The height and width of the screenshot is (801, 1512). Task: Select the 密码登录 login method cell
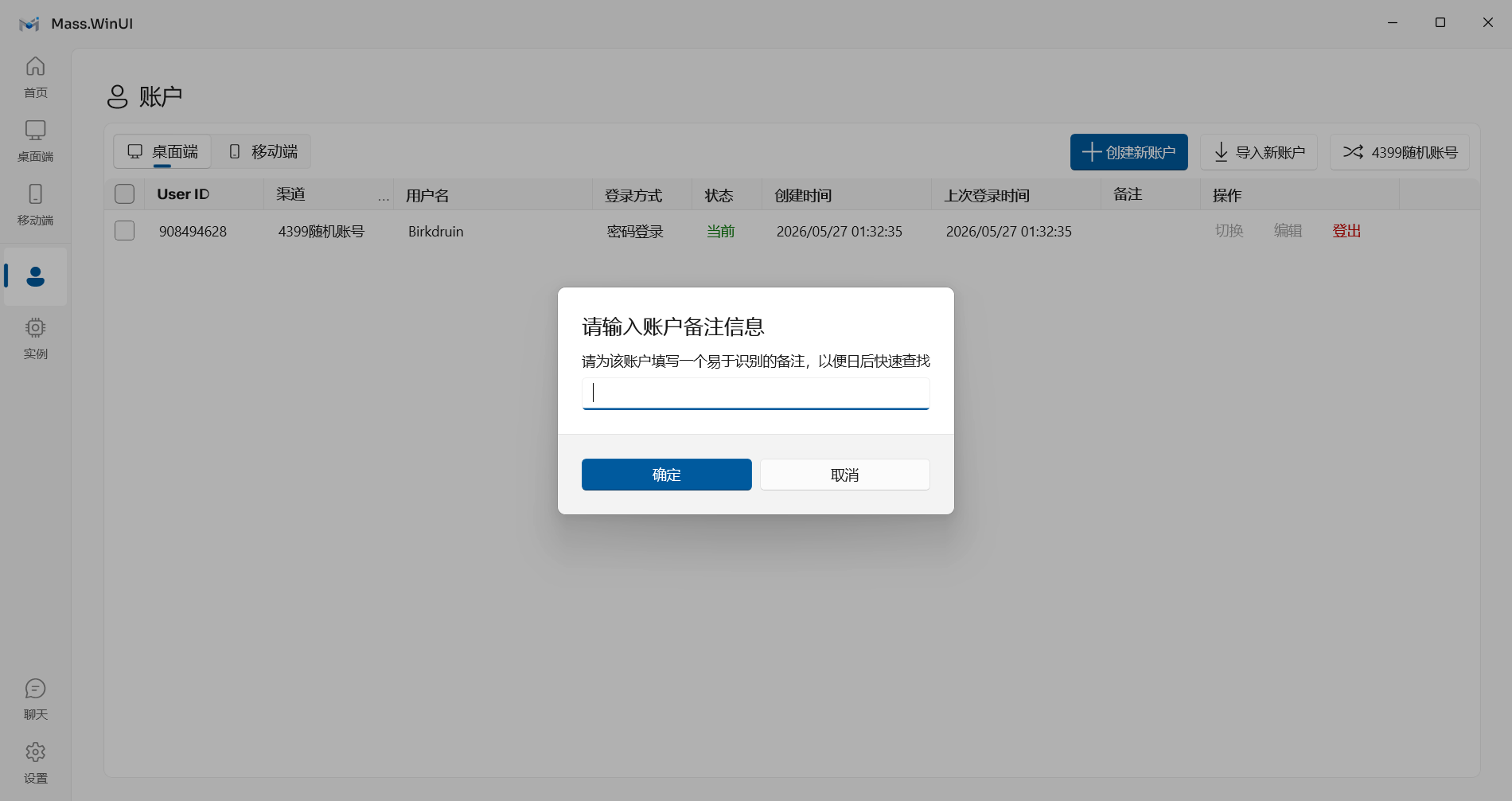(x=635, y=232)
